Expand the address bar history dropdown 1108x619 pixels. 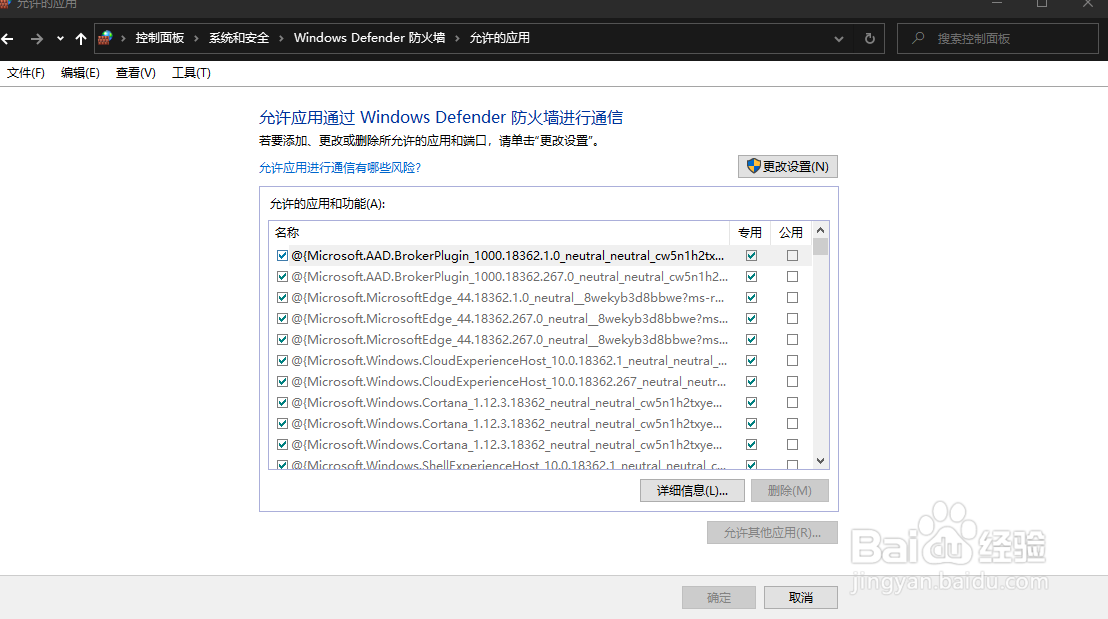(x=839, y=39)
